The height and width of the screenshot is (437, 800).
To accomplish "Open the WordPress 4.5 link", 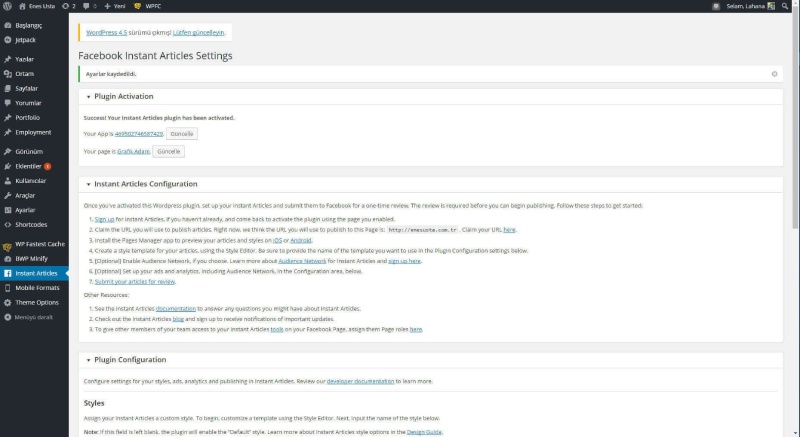I will pos(107,32).
